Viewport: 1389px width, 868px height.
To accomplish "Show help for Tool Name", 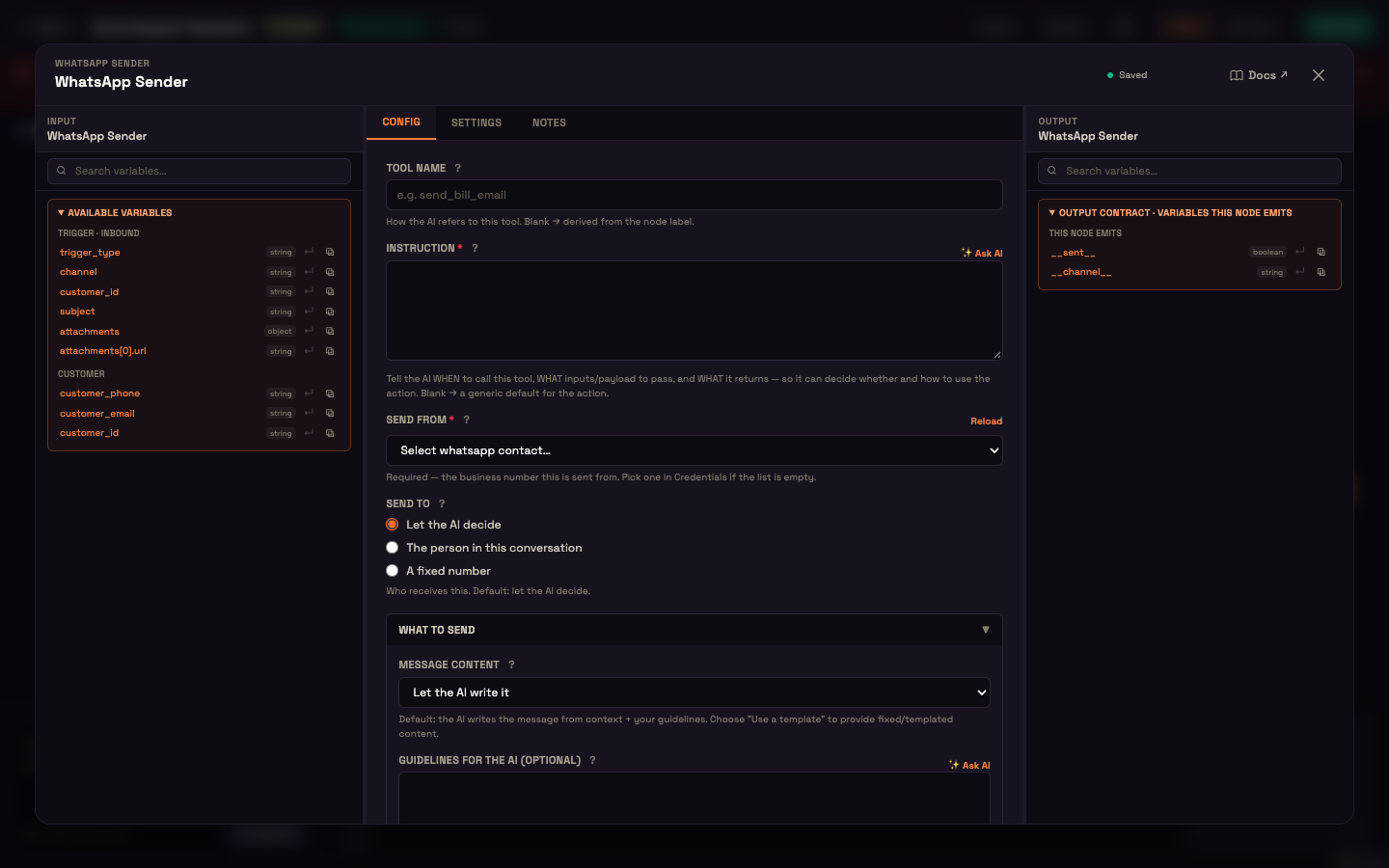I will coord(458,168).
